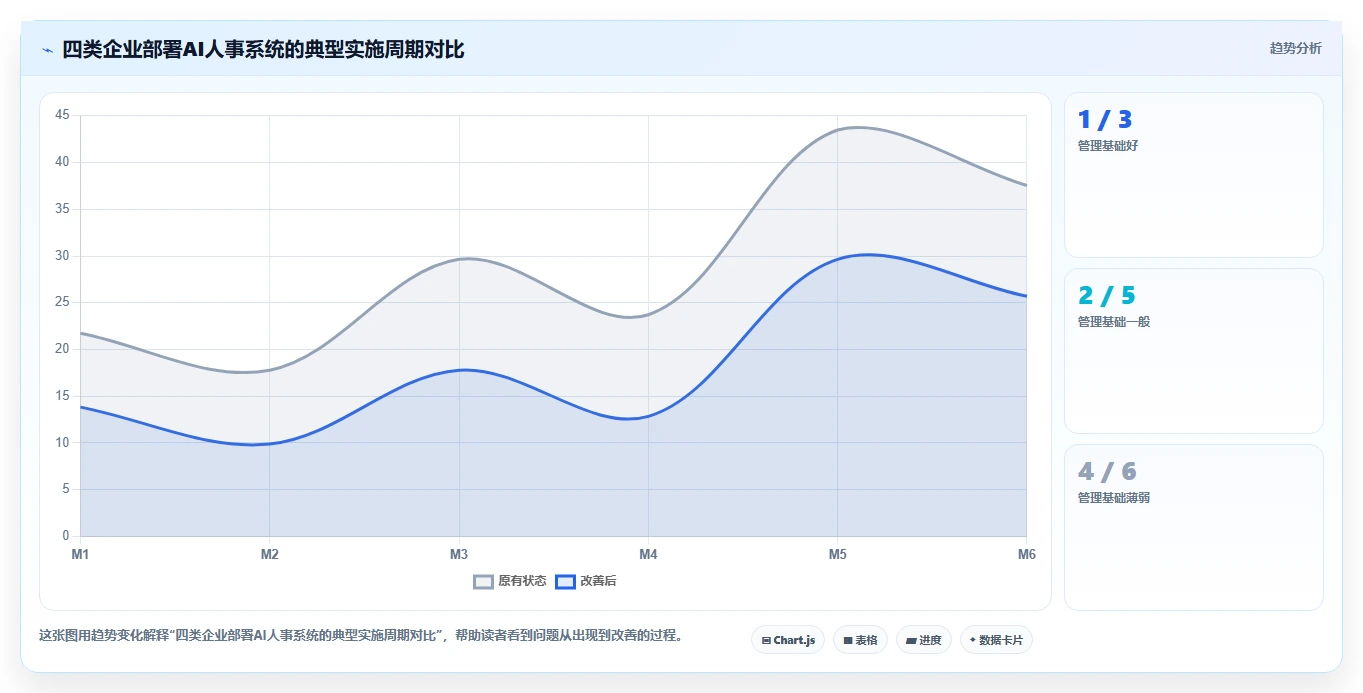
Task: Click the Chart.js tag
Action: coord(788,640)
